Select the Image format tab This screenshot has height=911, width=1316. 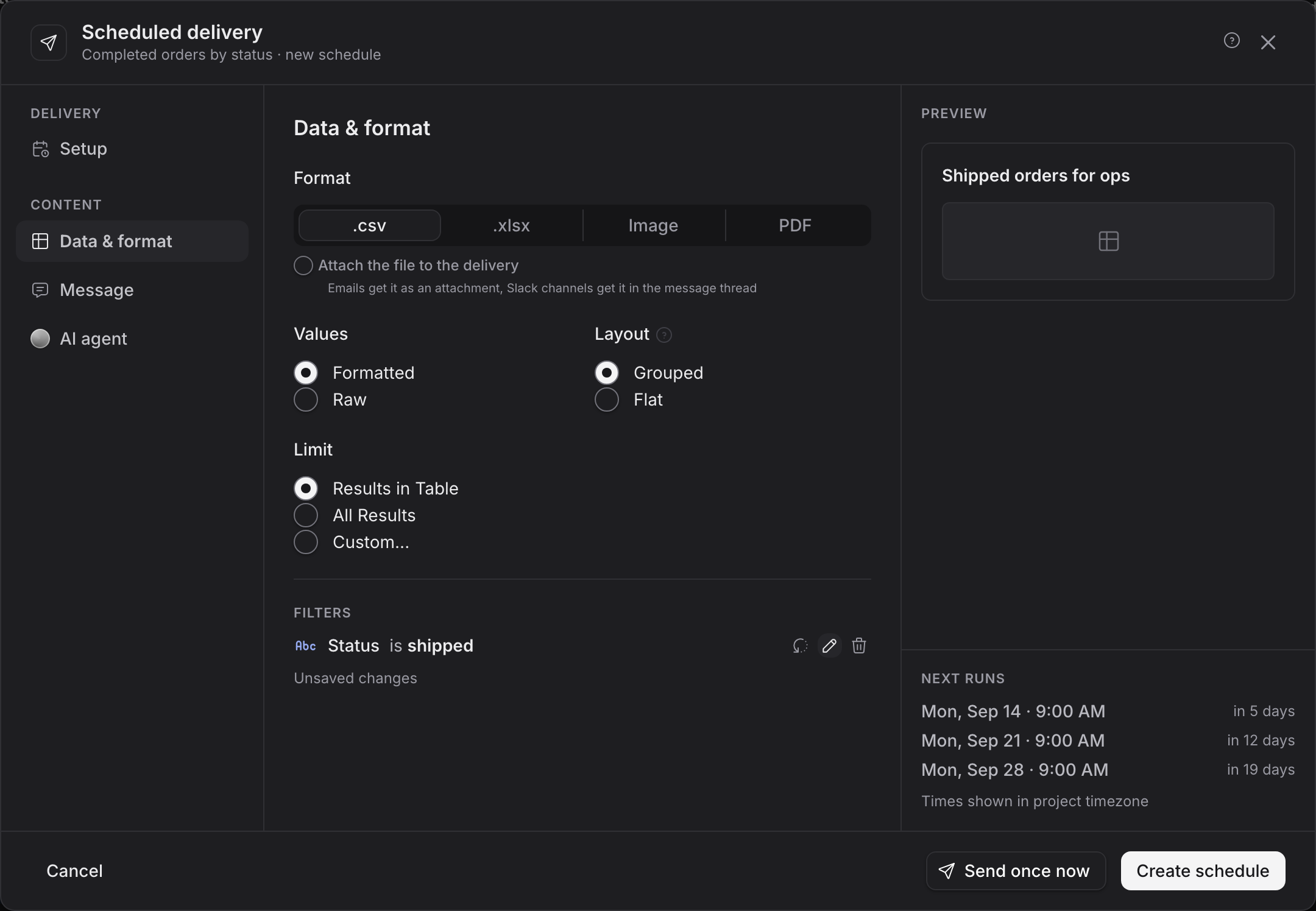pos(653,225)
